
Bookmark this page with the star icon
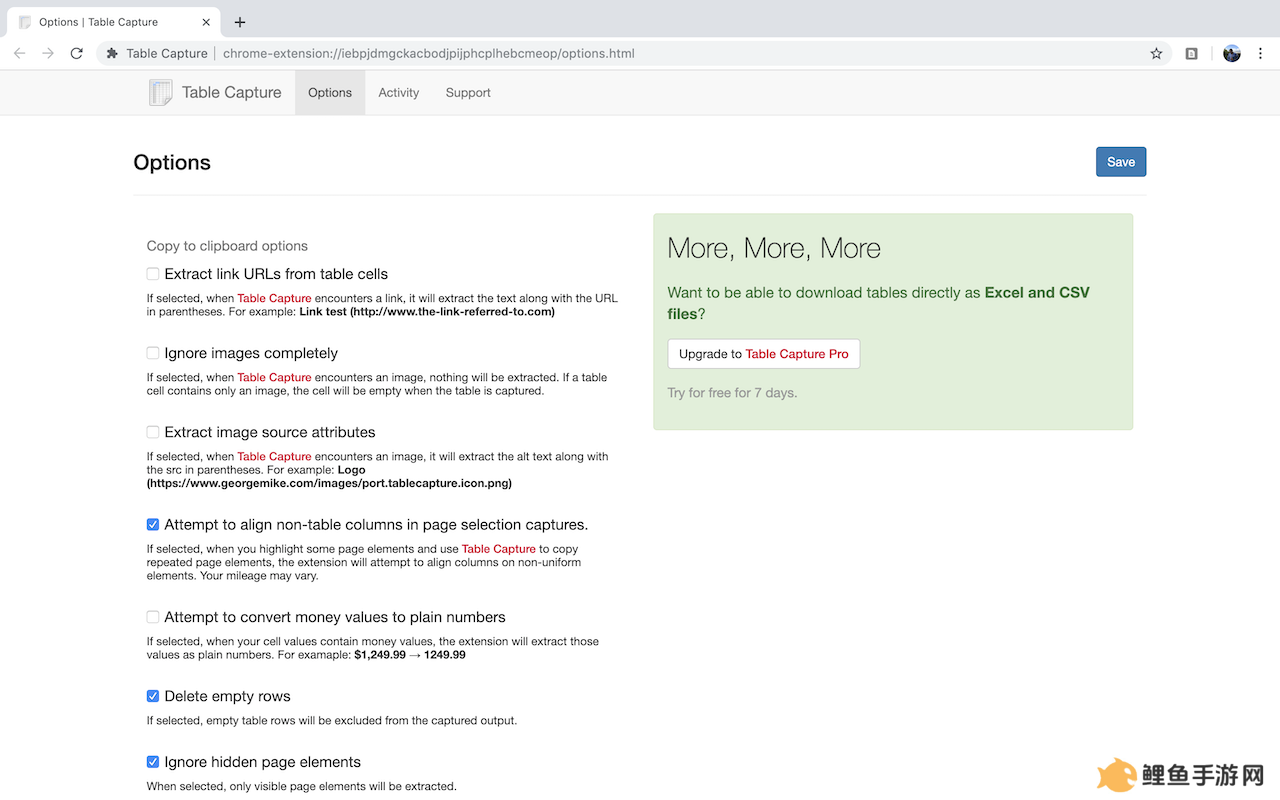(1156, 53)
